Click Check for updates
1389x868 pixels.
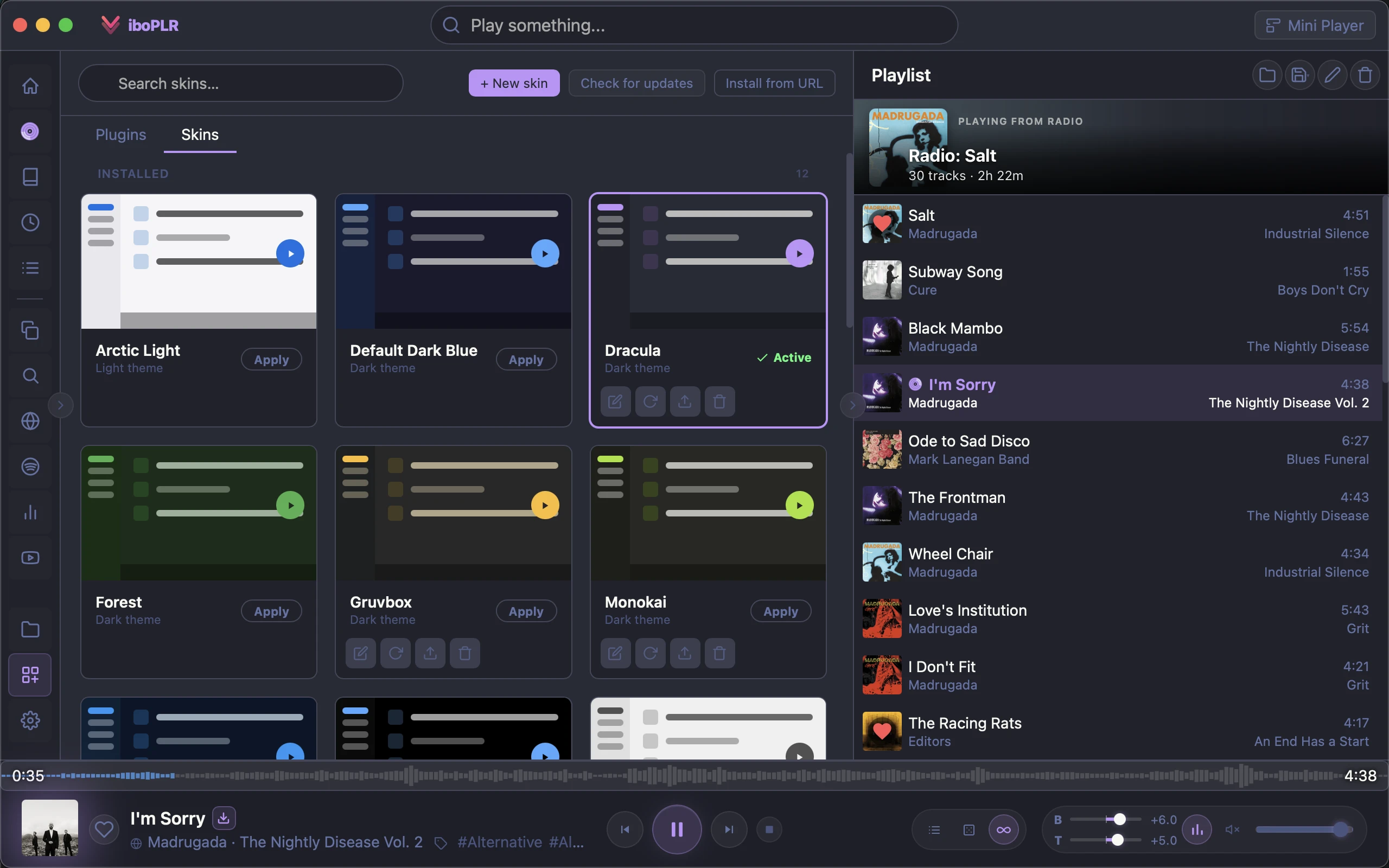(636, 83)
